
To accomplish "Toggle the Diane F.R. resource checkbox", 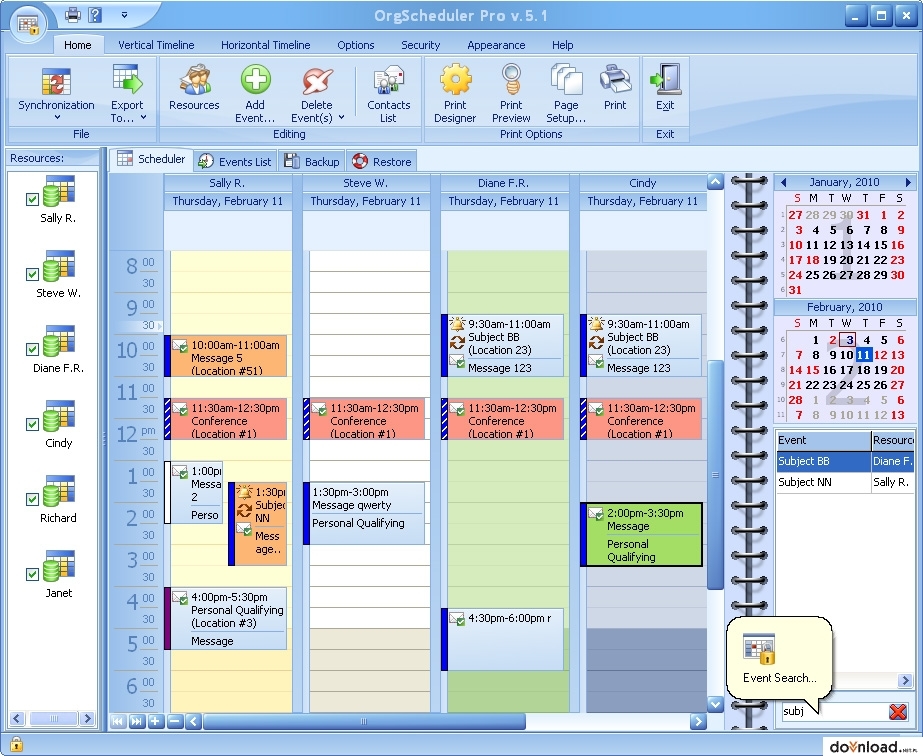I will 32,350.
